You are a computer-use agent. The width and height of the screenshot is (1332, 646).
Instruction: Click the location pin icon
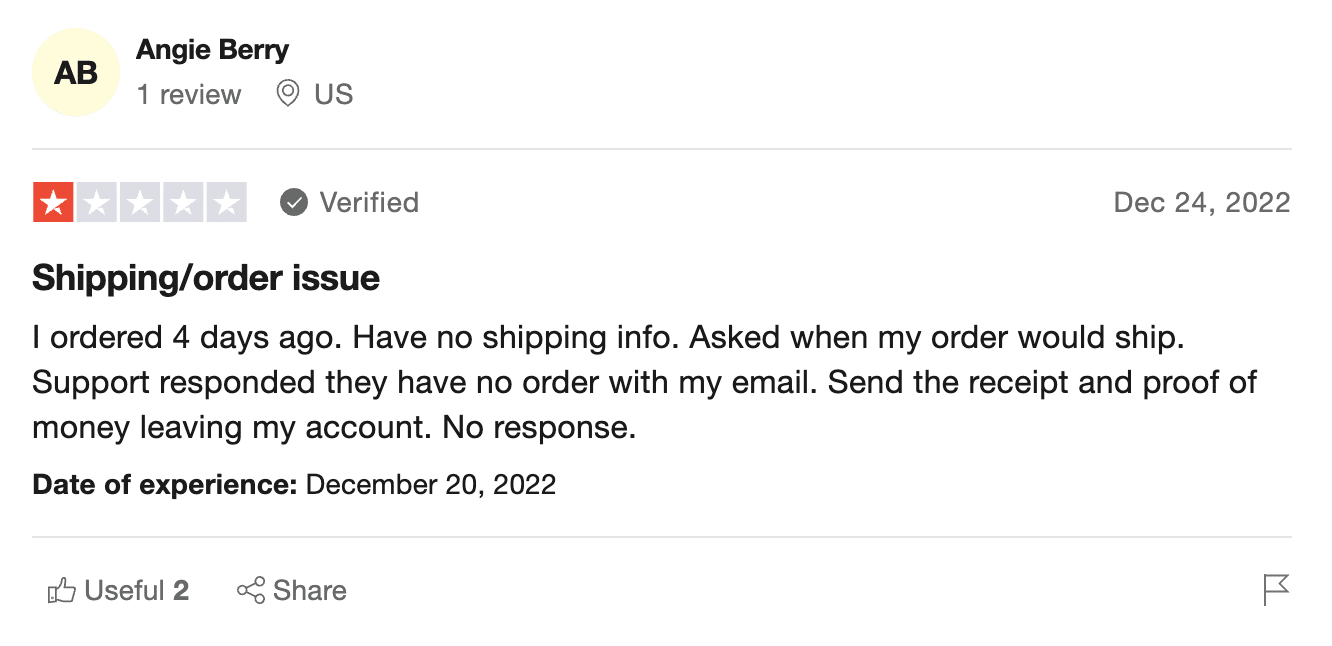pyautogui.click(x=288, y=94)
